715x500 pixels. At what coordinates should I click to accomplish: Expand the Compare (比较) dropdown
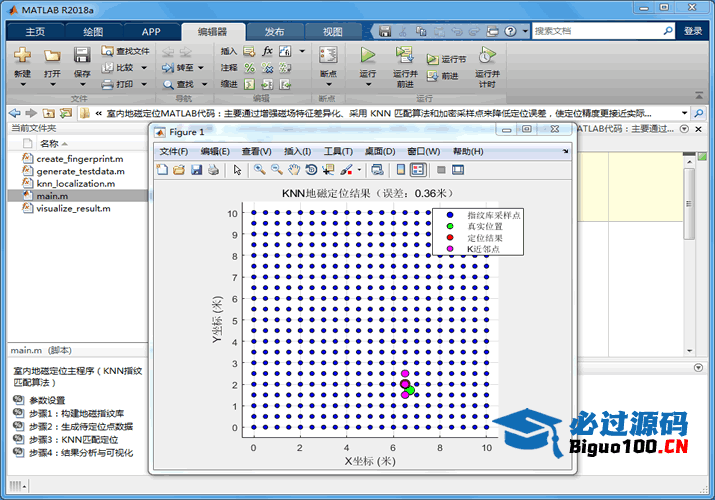click(x=145, y=68)
